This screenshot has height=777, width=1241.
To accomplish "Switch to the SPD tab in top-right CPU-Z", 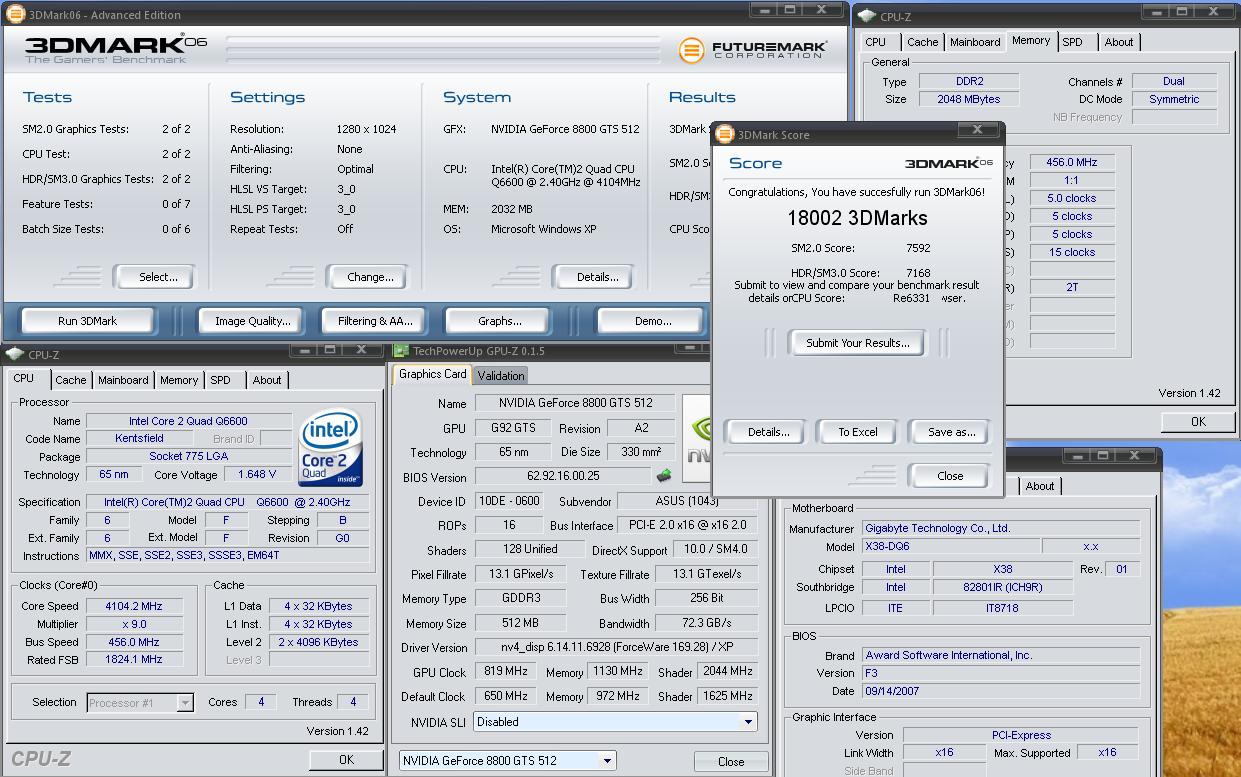I will (1073, 42).
